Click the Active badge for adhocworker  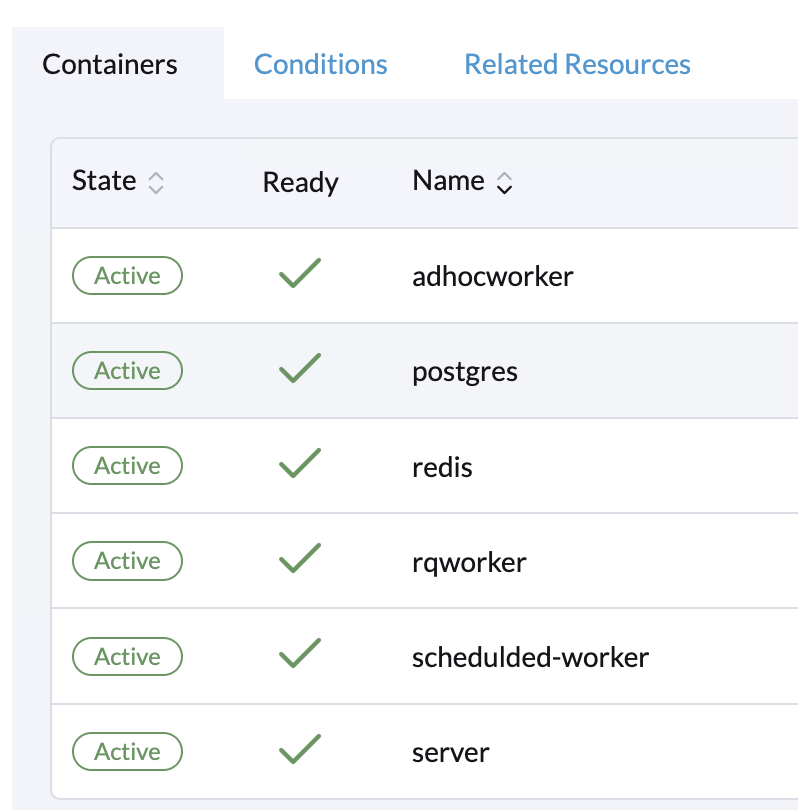tap(127, 276)
